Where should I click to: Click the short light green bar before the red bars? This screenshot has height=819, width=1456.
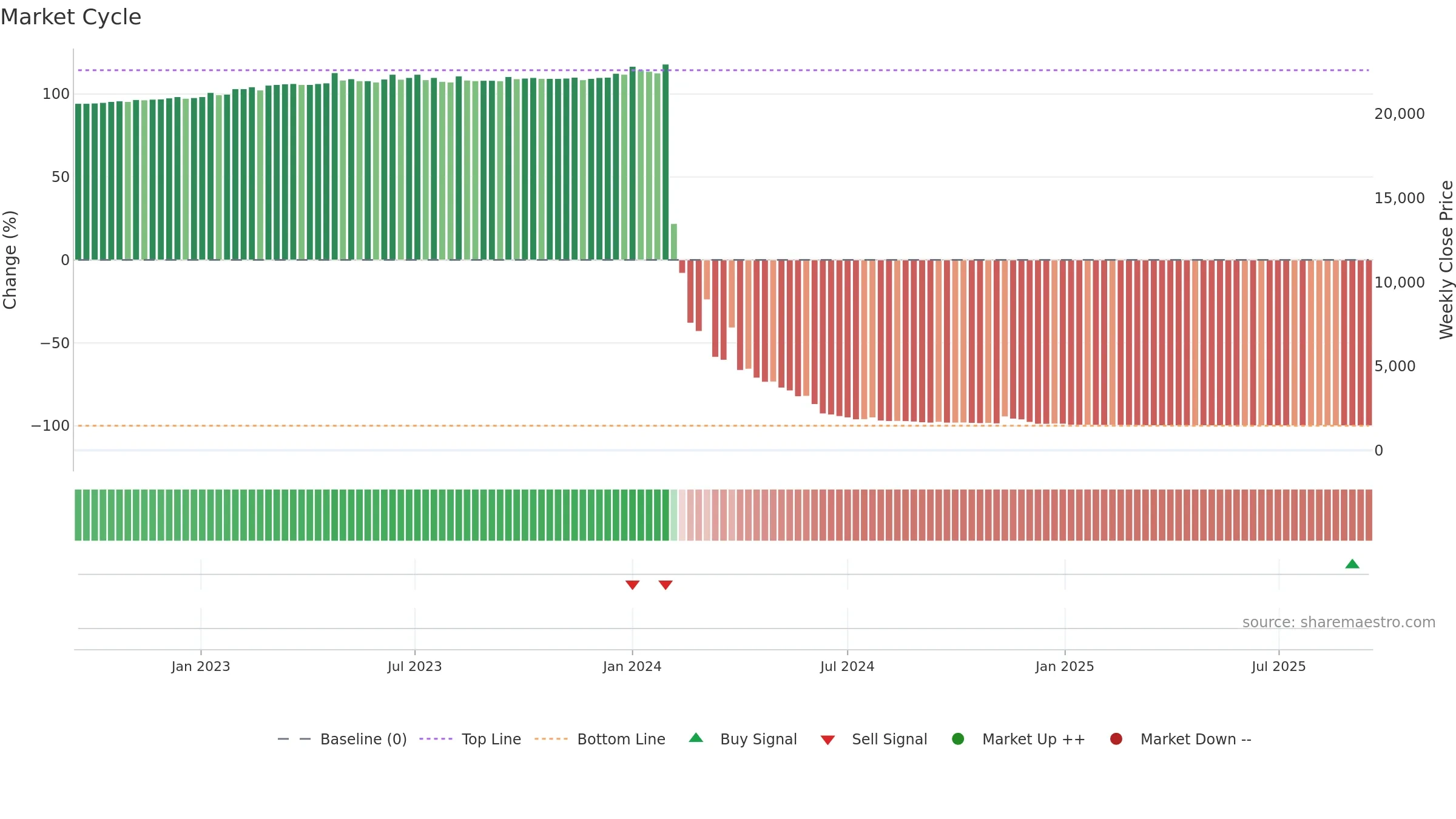tap(674, 241)
